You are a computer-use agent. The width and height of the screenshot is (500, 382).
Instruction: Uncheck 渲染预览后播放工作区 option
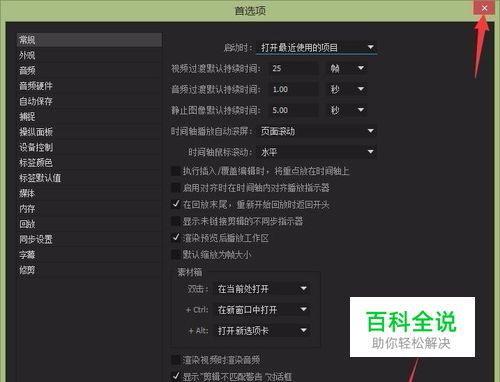click(x=175, y=238)
